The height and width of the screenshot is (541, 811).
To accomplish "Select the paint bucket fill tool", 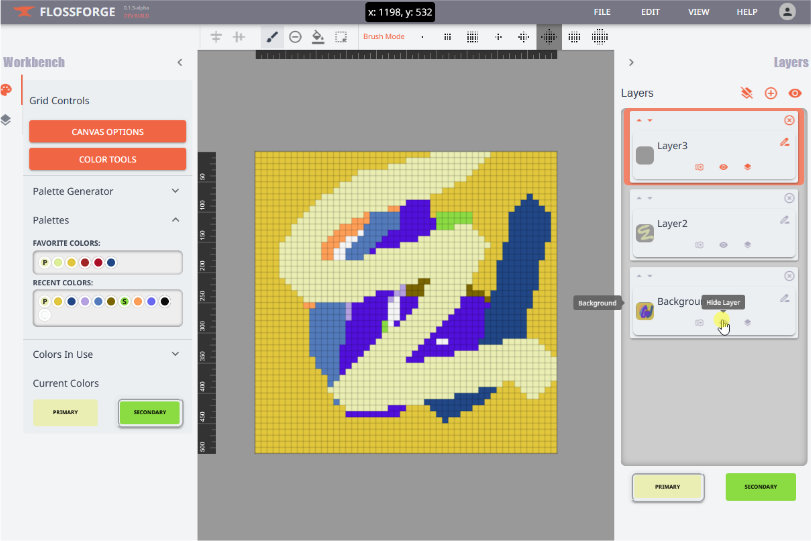I will (x=318, y=37).
